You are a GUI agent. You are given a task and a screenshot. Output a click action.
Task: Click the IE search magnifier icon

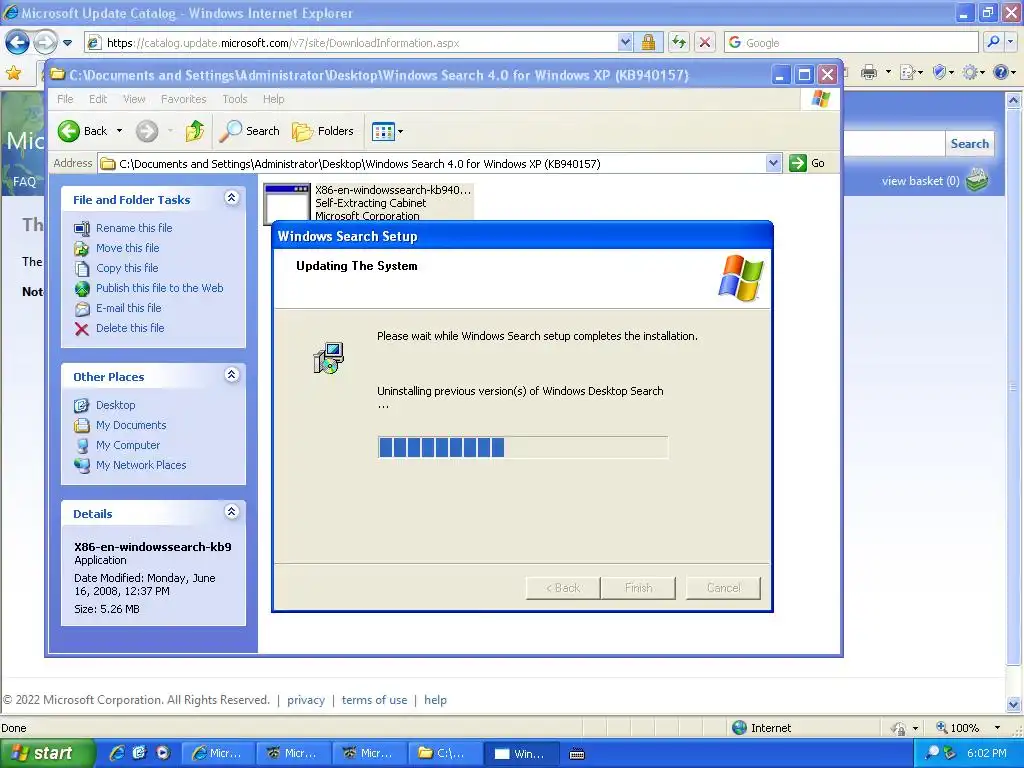(993, 42)
